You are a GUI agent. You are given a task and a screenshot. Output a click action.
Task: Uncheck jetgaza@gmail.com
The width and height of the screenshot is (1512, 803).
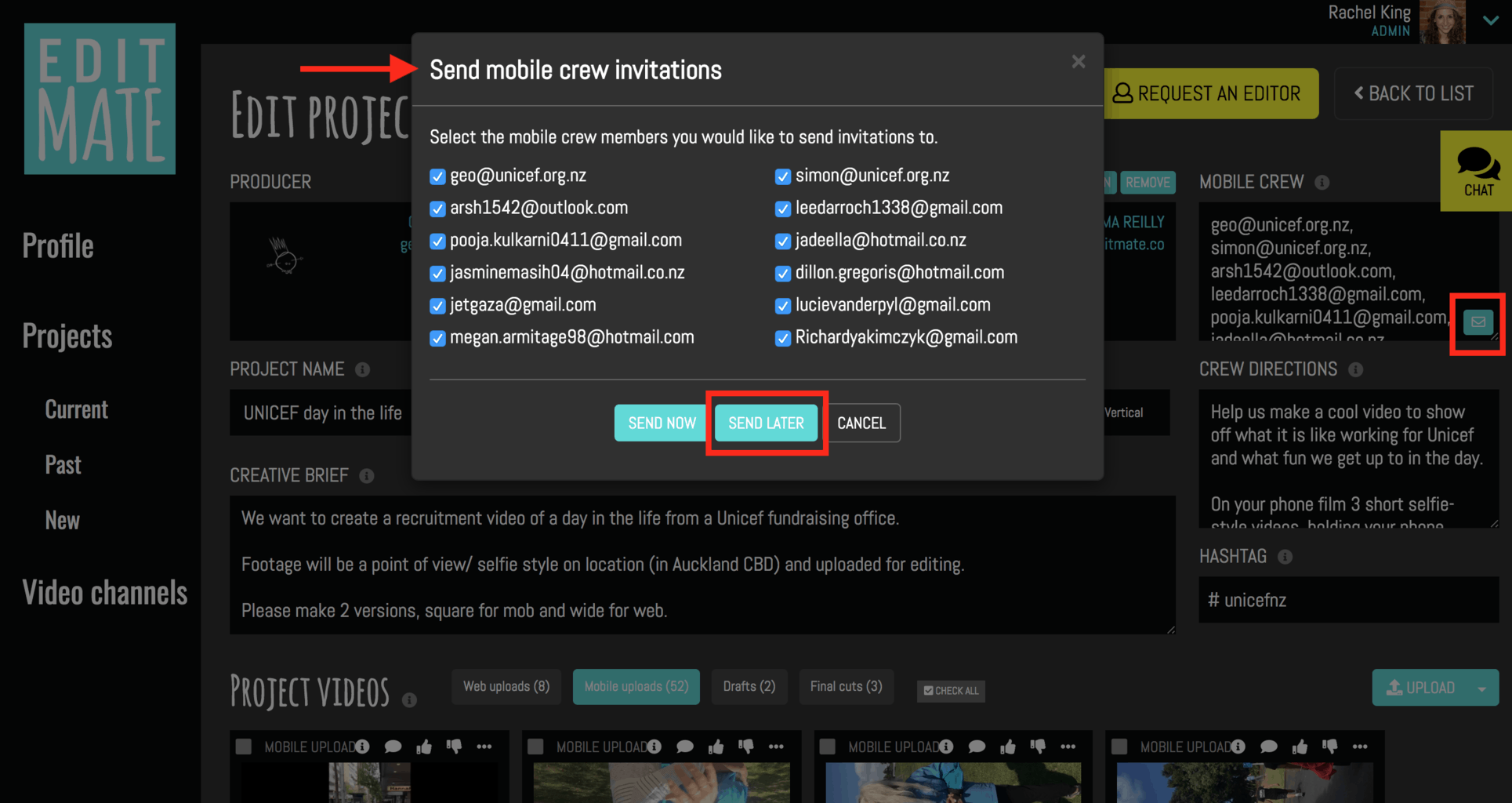click(437, 306)
